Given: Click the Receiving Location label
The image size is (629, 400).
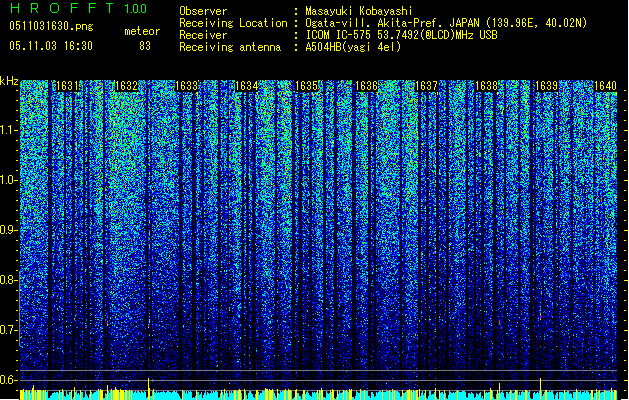Looking at the screenshot, I should coord(233,23).
